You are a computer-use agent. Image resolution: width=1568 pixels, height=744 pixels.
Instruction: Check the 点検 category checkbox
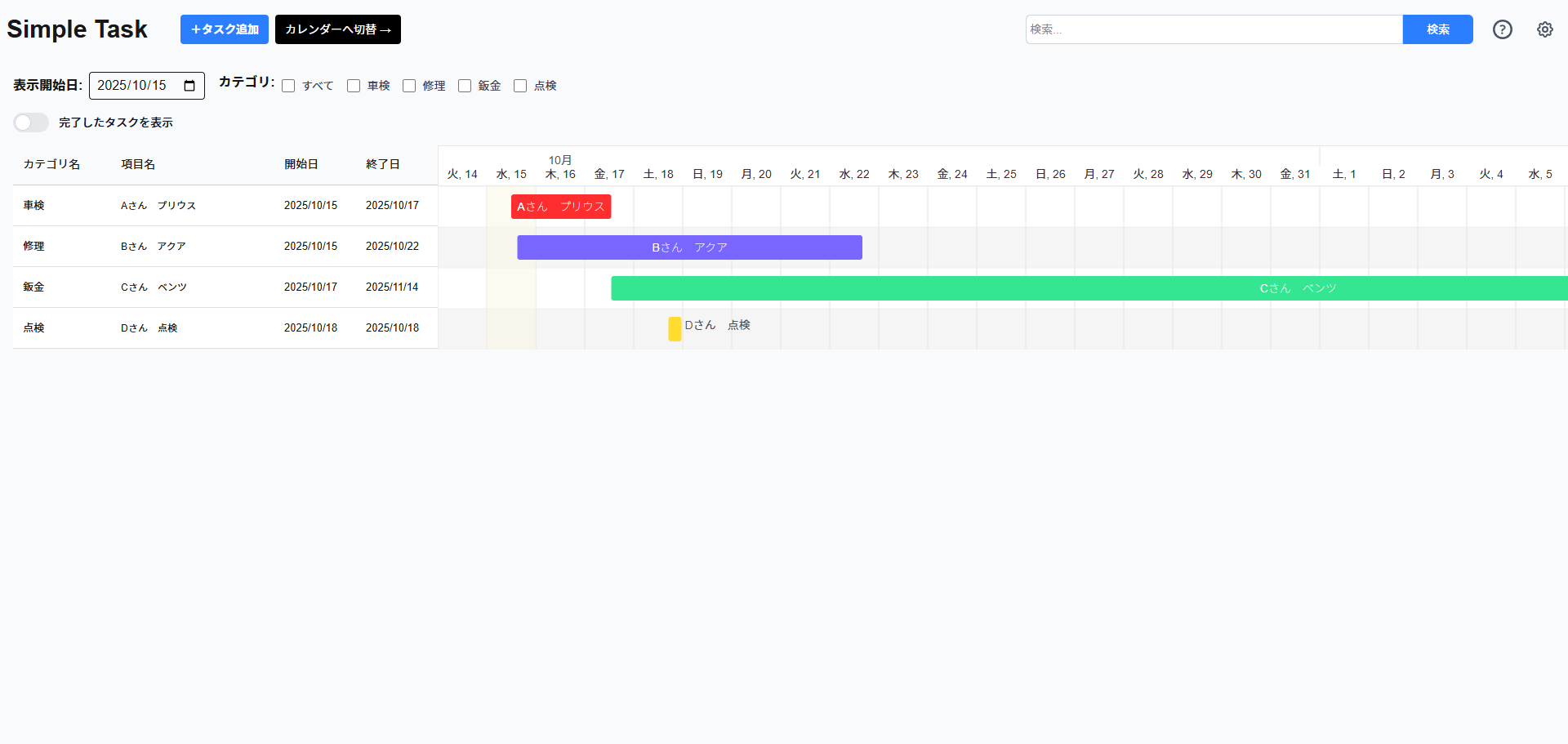tap(520, 86)
